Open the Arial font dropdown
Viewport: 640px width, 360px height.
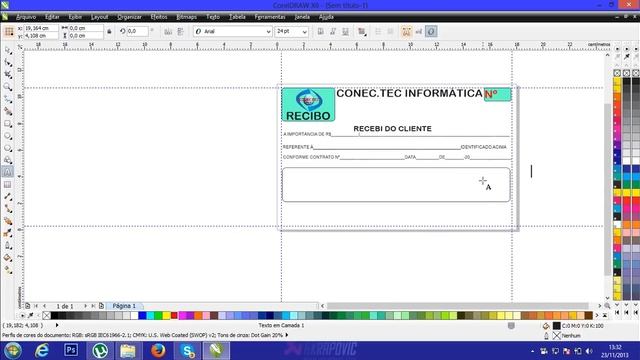pos(268,31)
